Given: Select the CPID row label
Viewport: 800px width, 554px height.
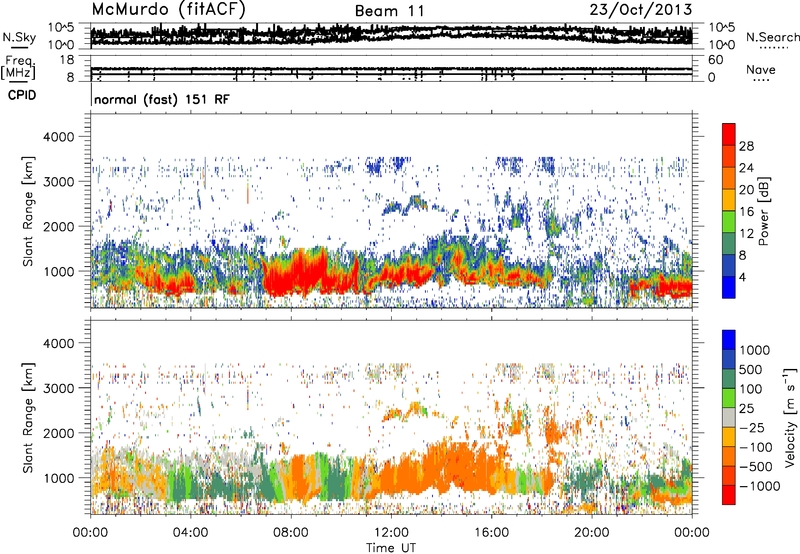Looking at the screenshot, I should (22, 95).
